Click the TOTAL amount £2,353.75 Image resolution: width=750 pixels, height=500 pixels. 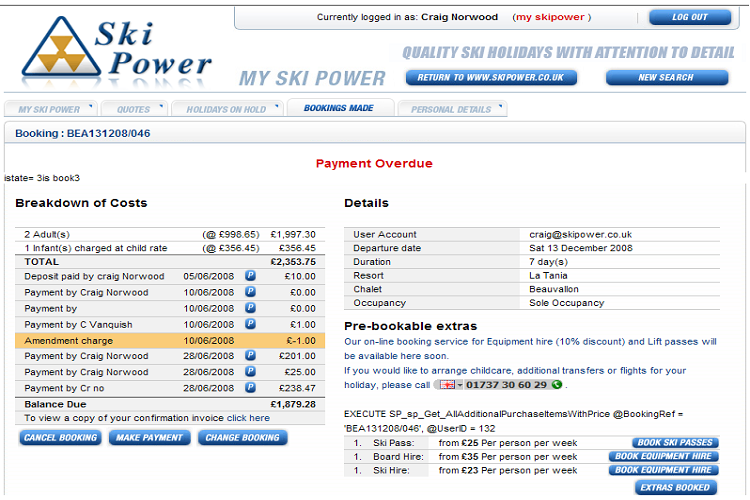pos(293,262)
